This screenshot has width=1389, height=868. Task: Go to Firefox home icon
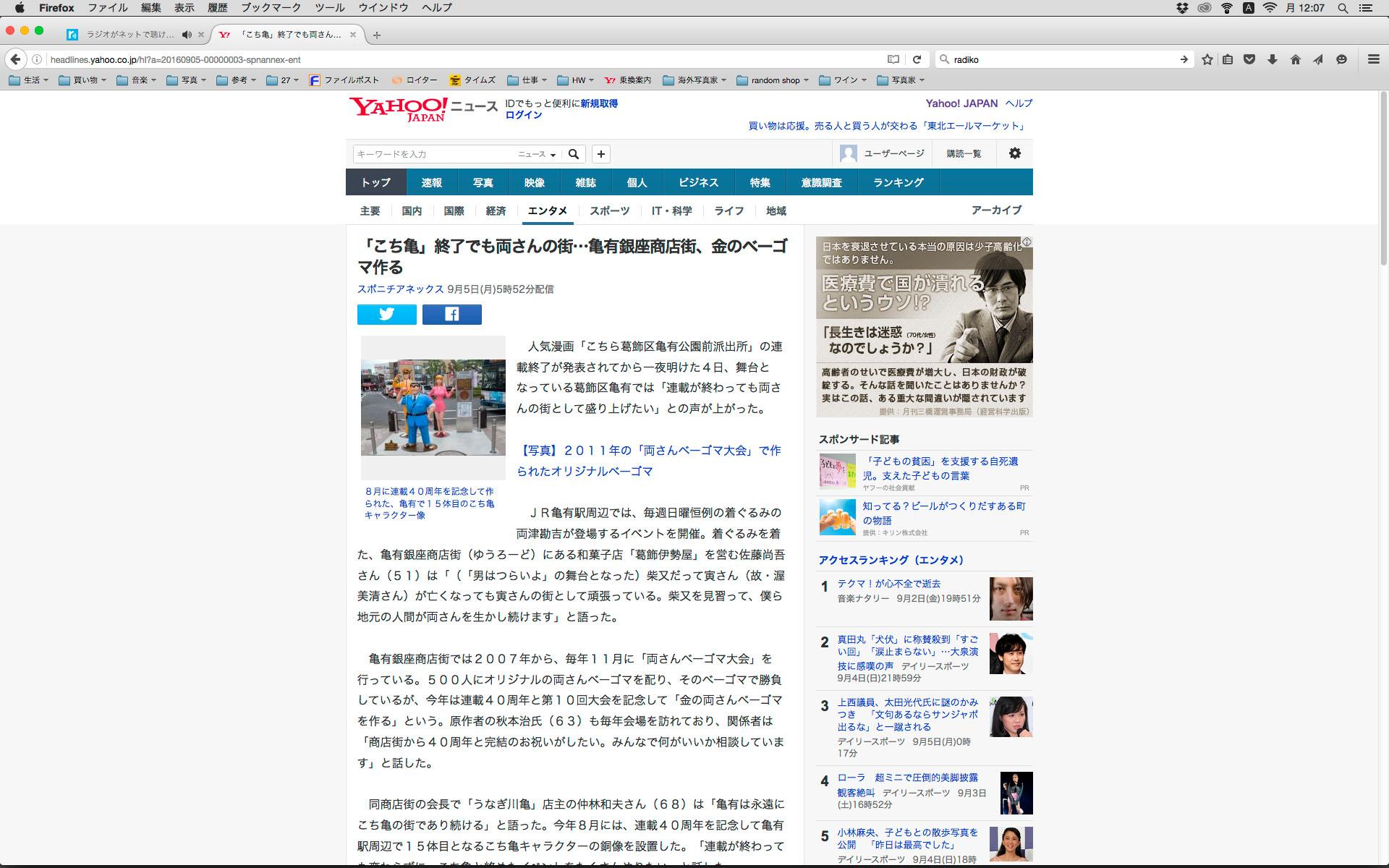[1295, 59]
